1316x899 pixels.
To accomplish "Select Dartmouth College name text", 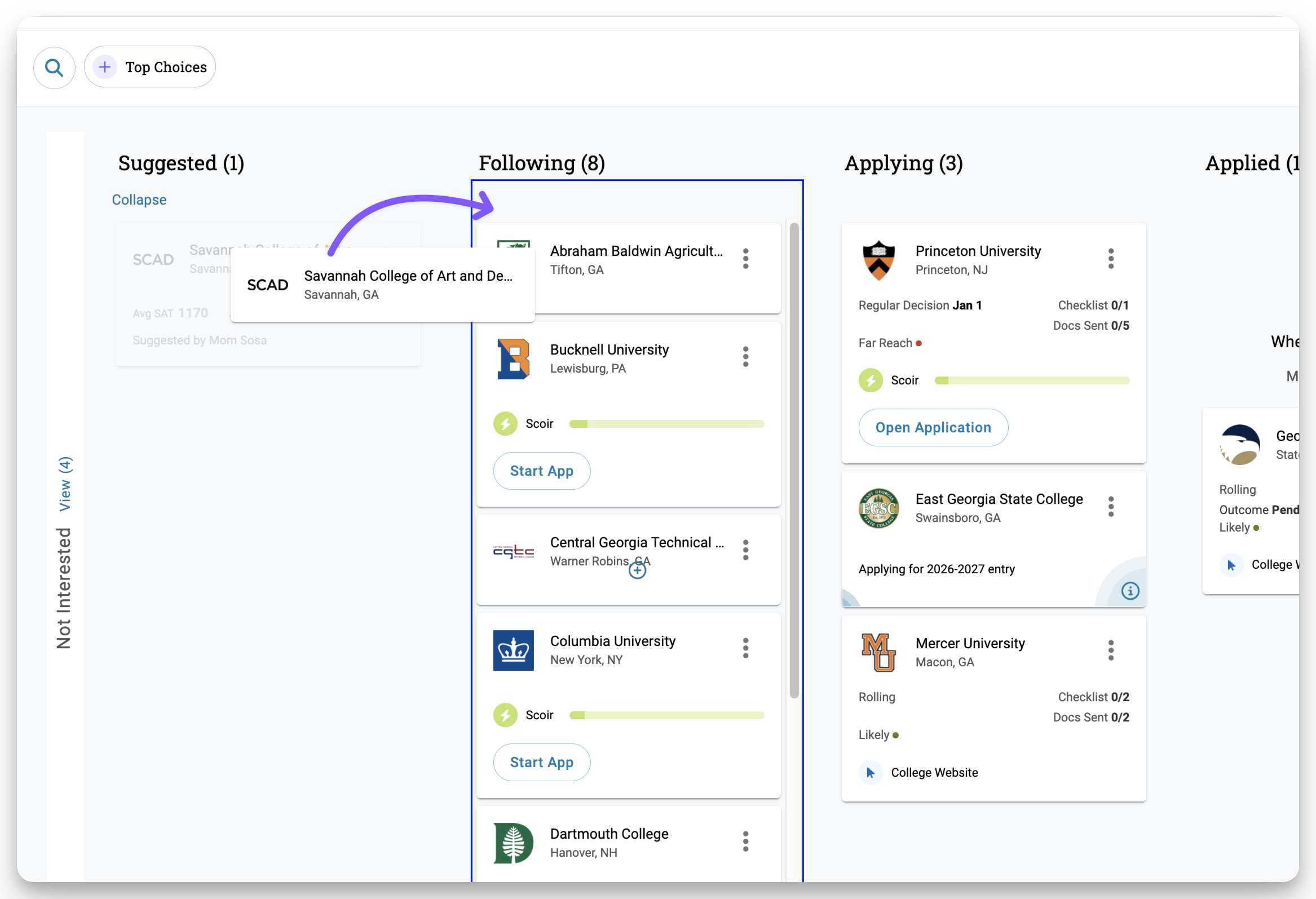I will (610, 834).
